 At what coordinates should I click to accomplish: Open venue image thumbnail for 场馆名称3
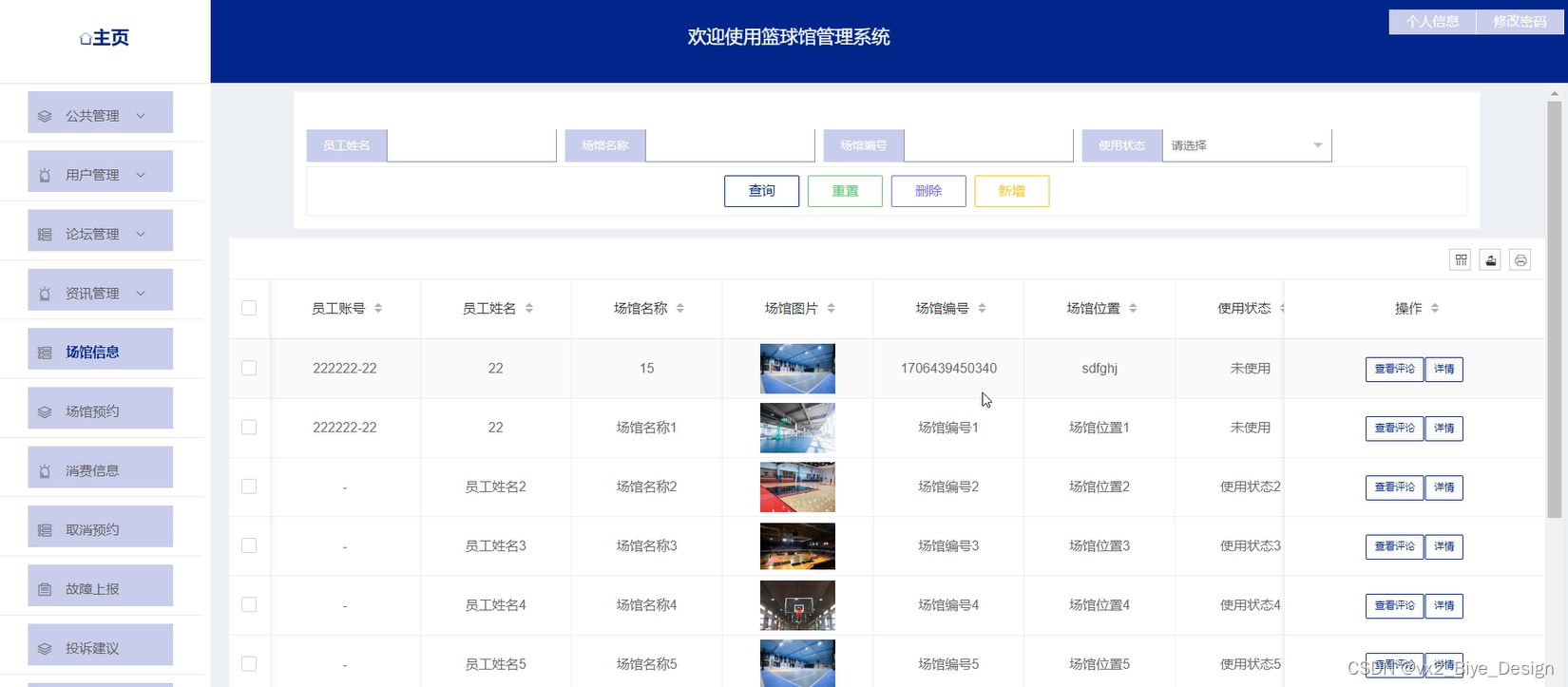coord(797,546)
